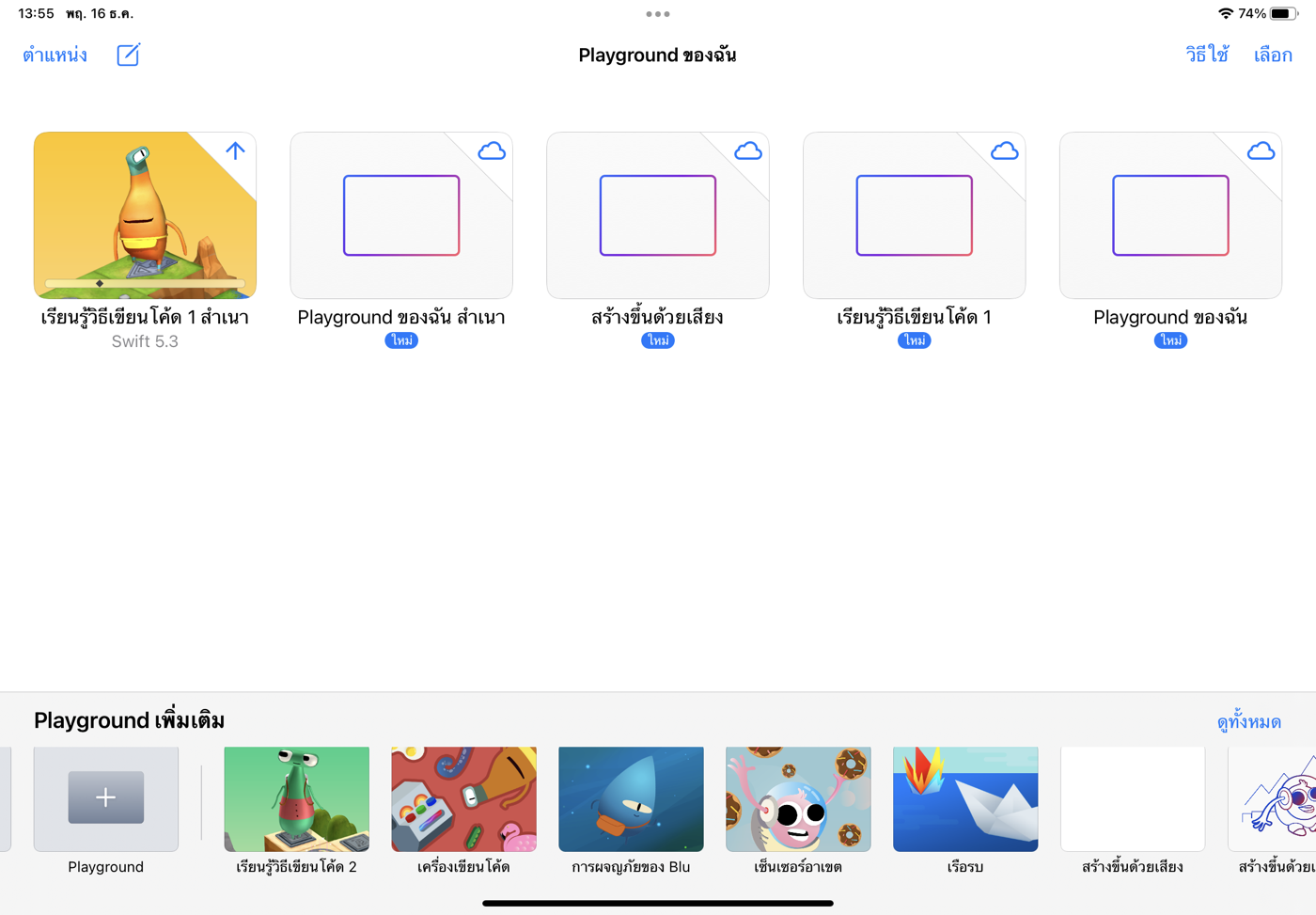Open the three-dot multitasking menu
Viewport: 1316px width, 915px height.
point(658,14)
